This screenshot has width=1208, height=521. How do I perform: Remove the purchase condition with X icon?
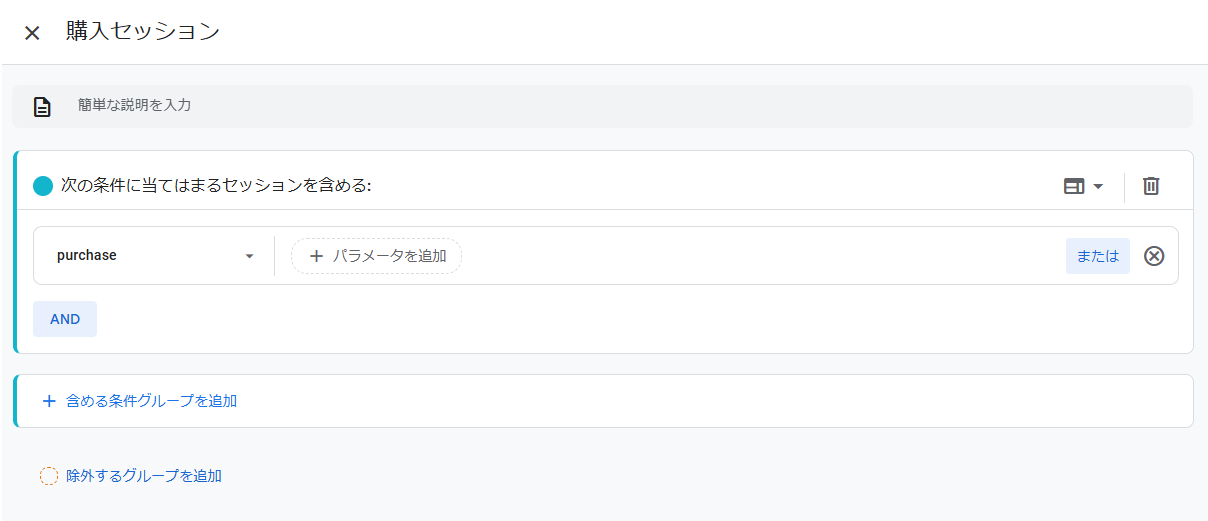(1154, 256)
